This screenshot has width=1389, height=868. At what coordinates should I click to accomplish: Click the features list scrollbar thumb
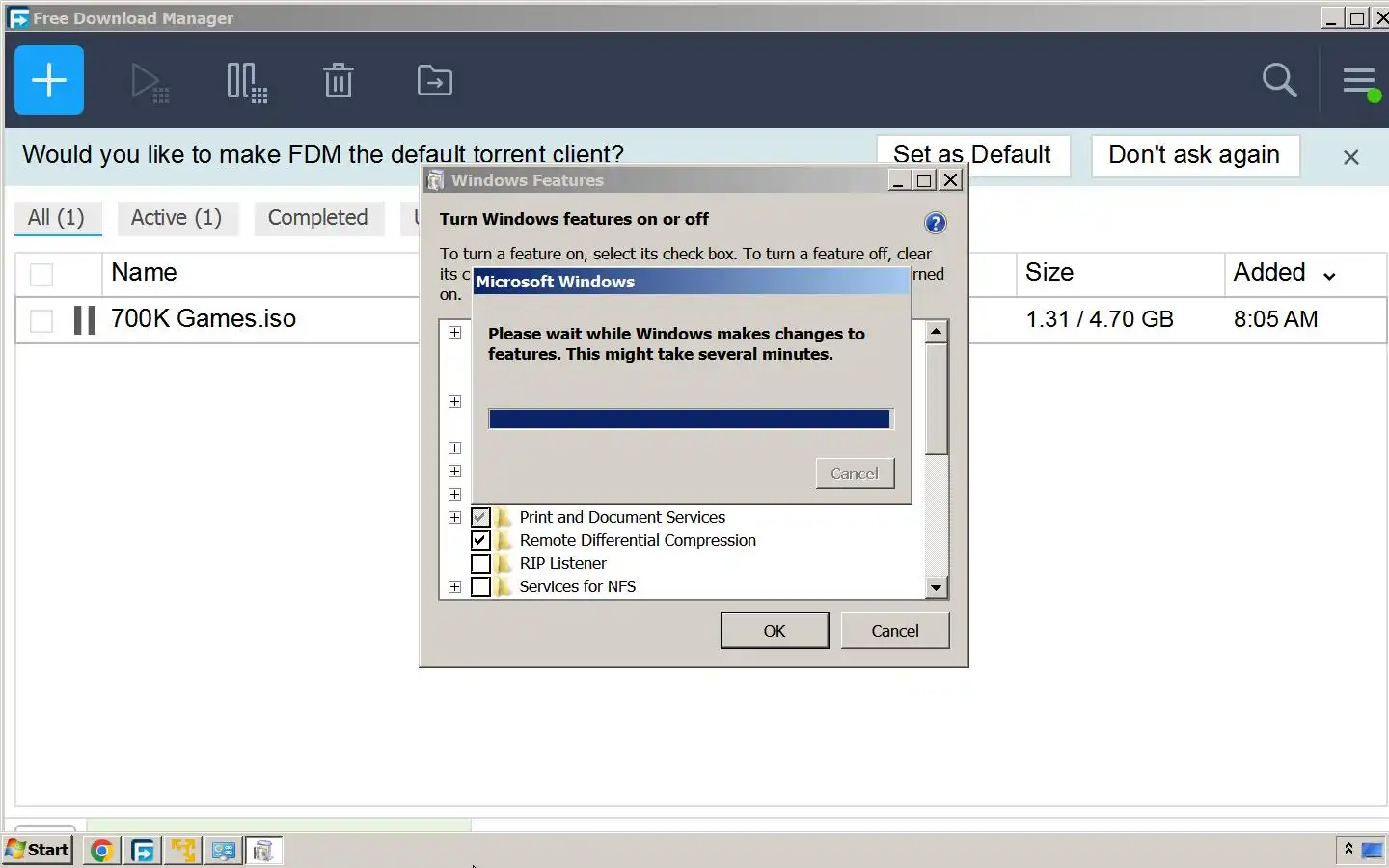[936, 398]
